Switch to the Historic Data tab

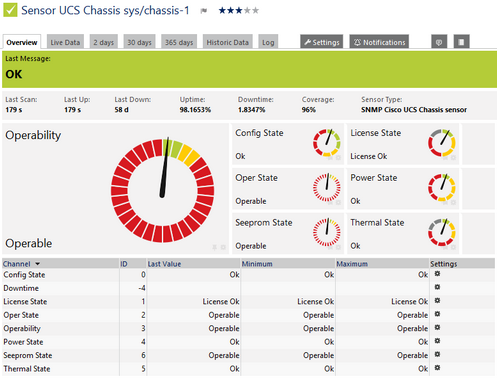228,42
